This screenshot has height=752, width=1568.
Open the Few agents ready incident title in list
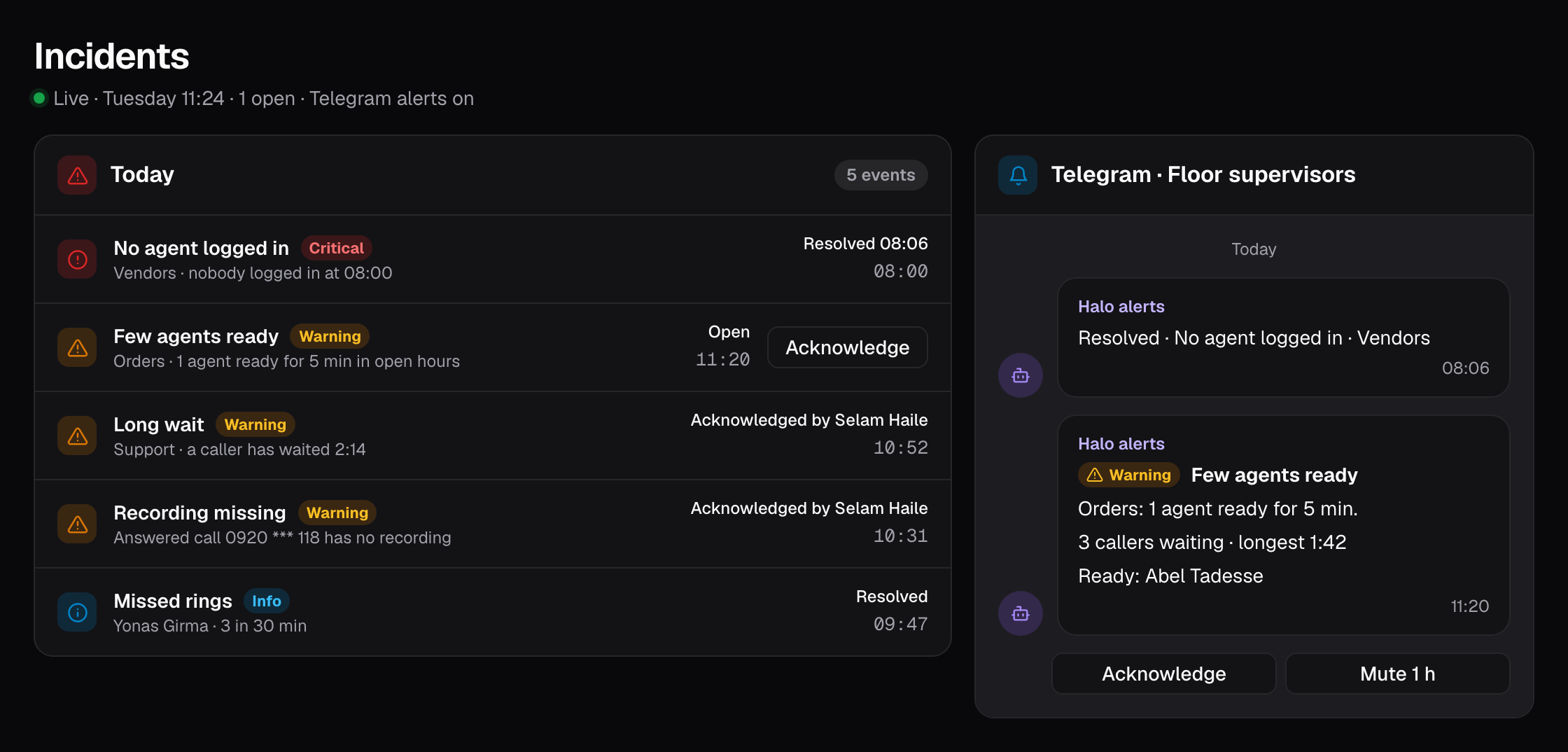(196, 336)
